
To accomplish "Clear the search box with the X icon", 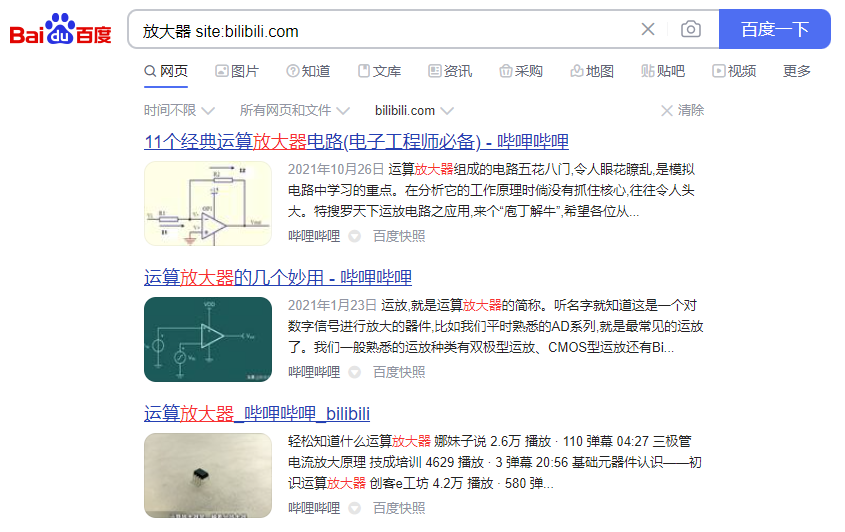I will 648,29.
